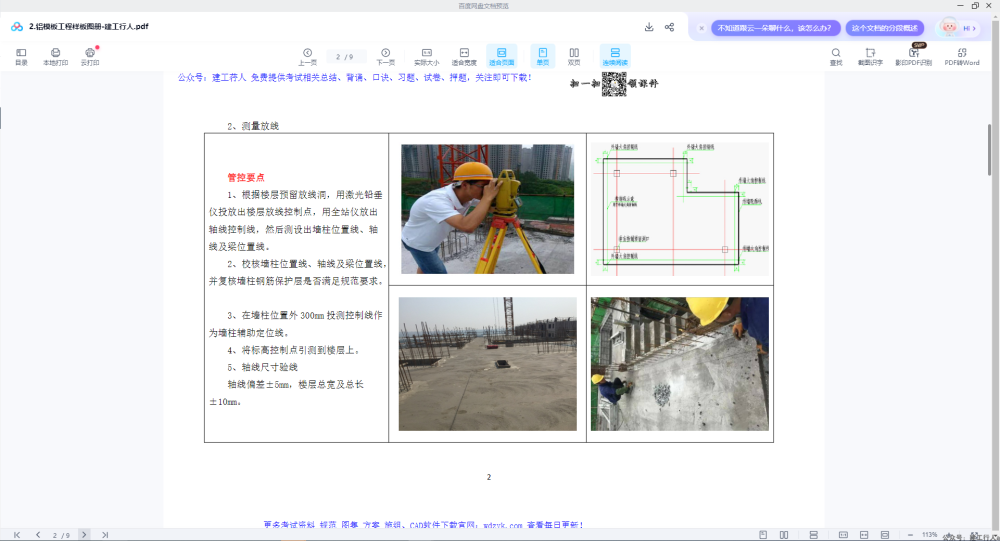Click text line 5、轴线尺寸验线
This screenshot has height=541, width=1000.
click(263, 367)
